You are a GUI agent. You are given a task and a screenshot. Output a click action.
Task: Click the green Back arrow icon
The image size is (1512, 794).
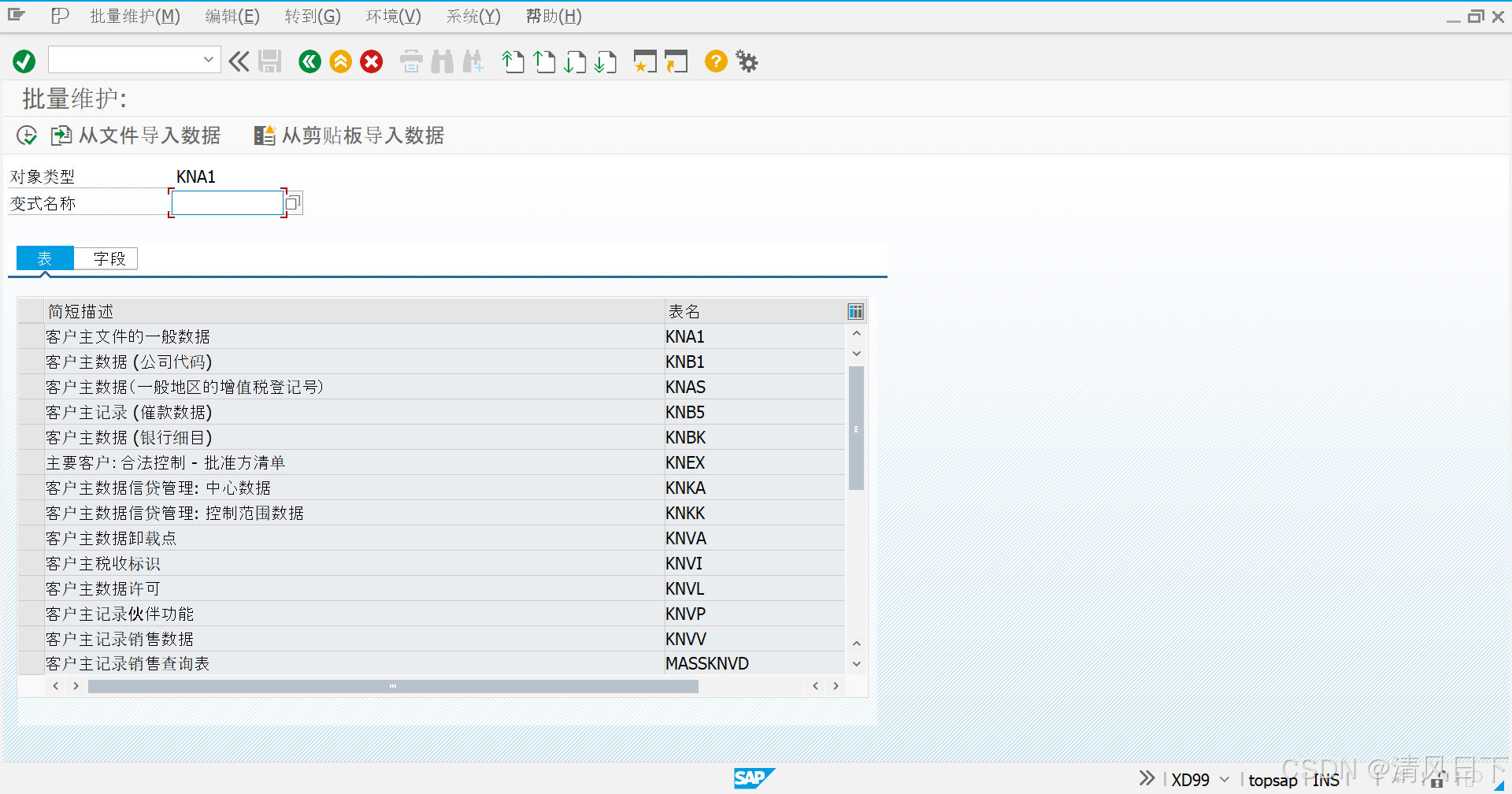[x=309, y=61]
